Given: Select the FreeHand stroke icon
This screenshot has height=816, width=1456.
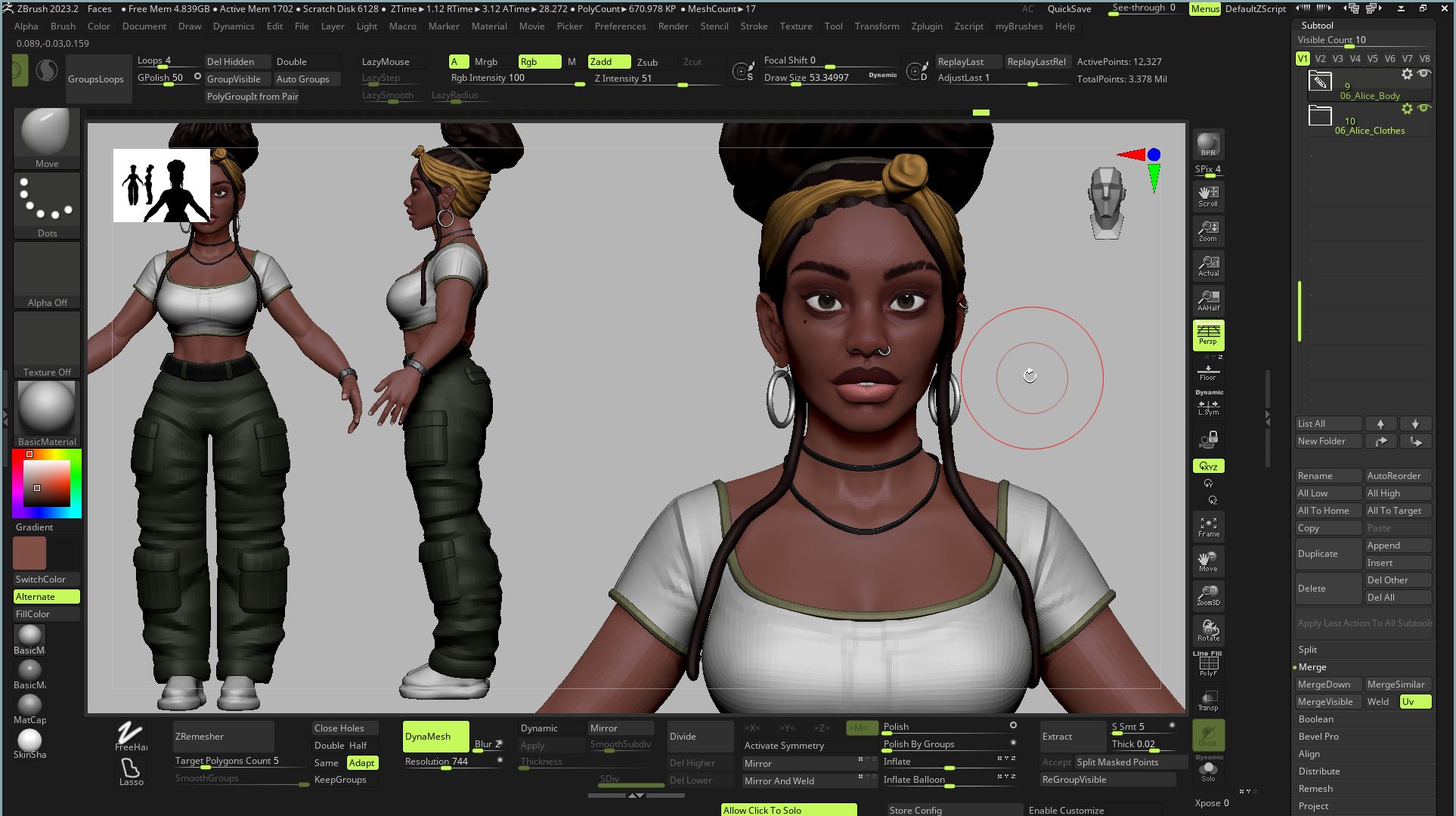Looking at the screenshot, I should click(x=130, y=735).
